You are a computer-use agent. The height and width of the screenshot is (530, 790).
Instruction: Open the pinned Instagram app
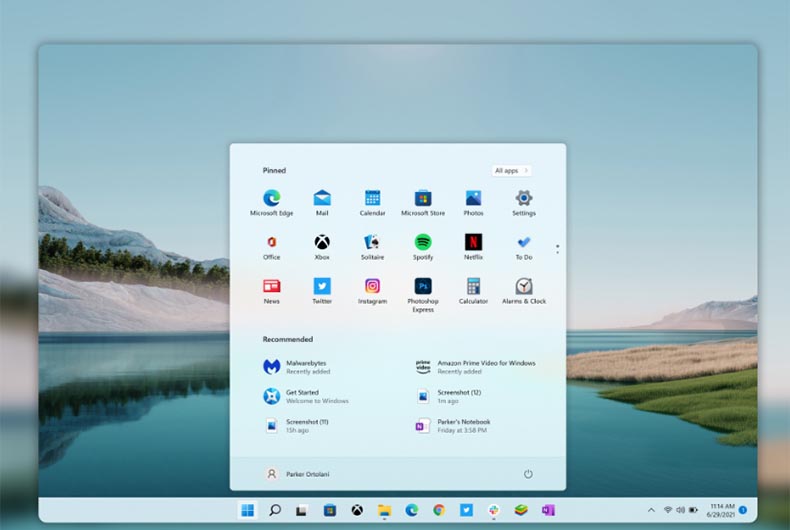[x=372, y=291]
